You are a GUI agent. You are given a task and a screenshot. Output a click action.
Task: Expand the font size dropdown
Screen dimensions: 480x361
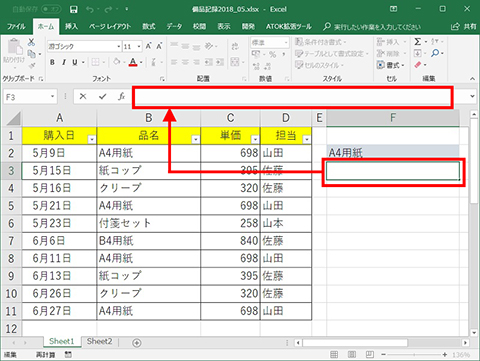click(139, 47)
